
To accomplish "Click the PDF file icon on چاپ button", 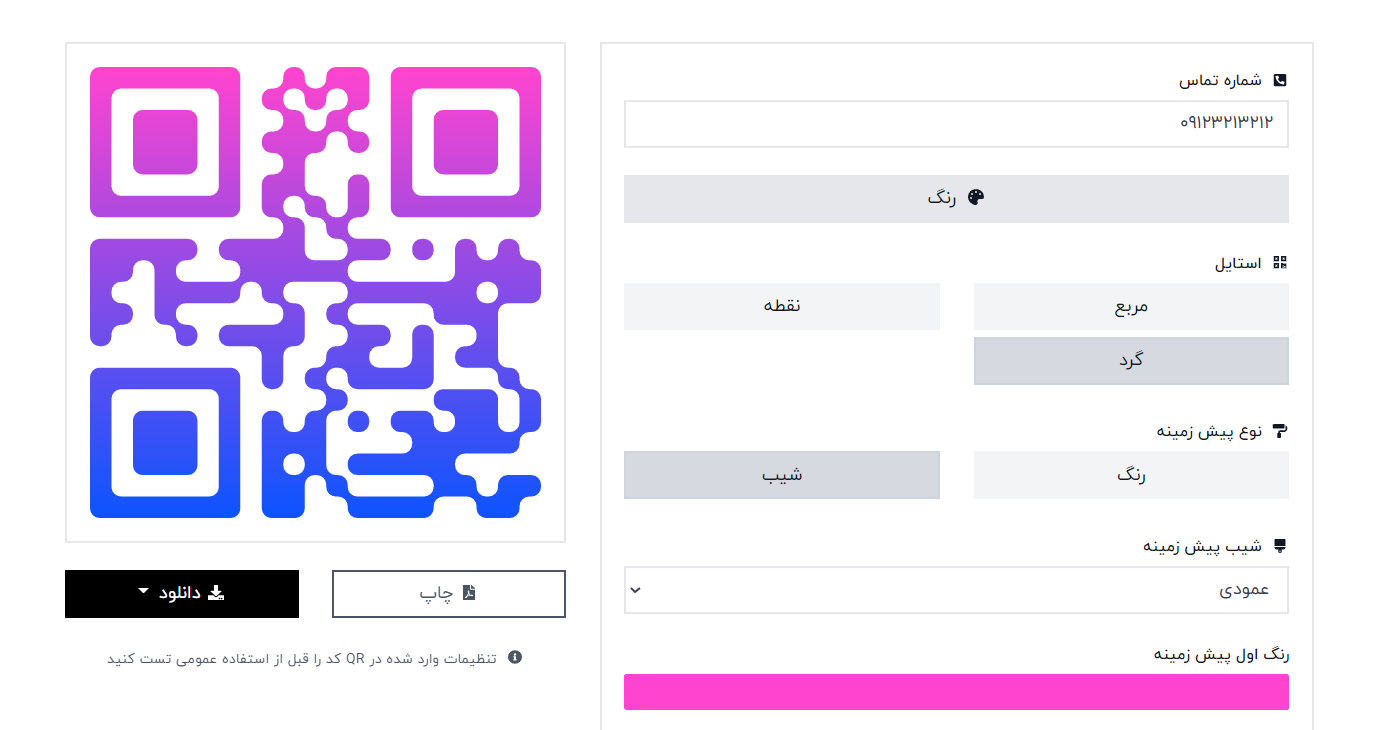I will [x=468, y=593].
